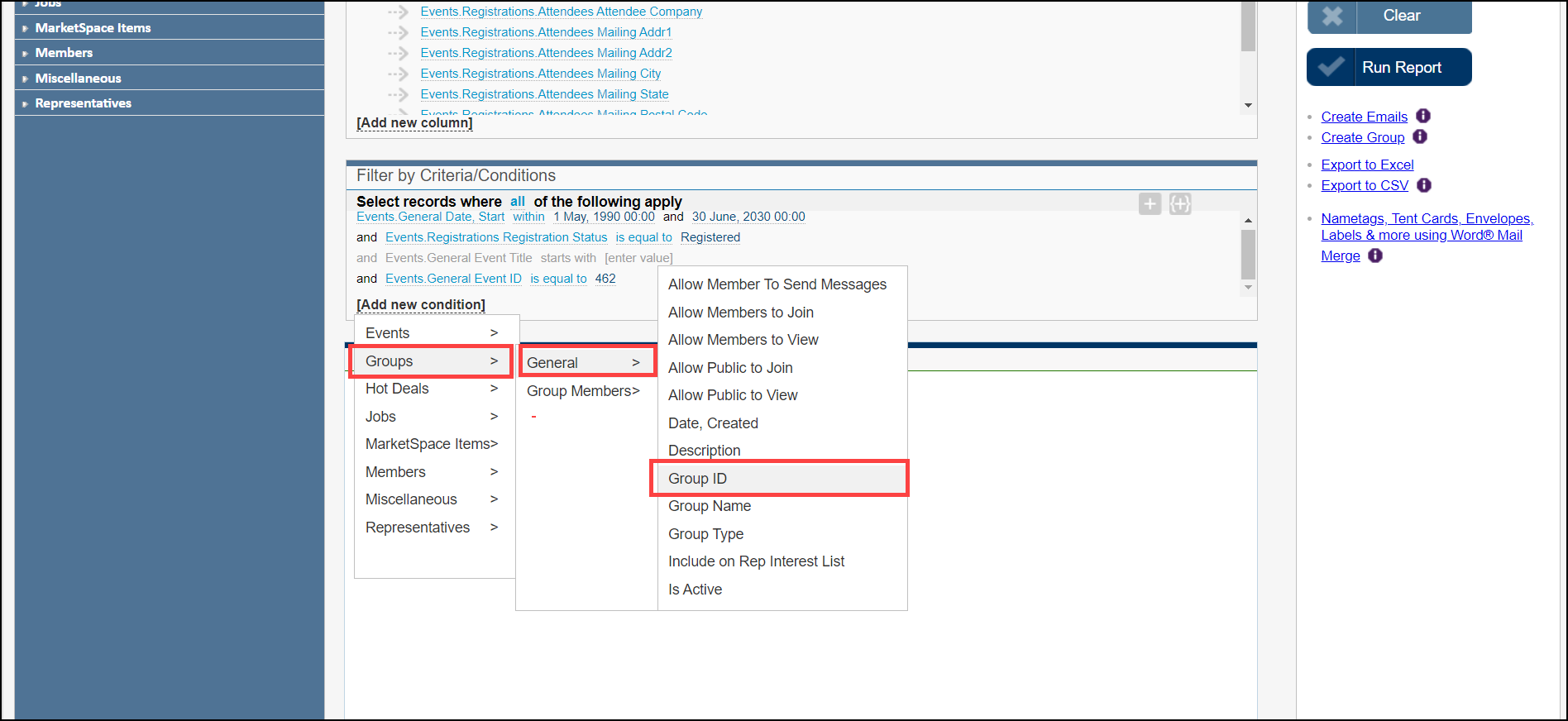Image resolution: width=1568 pixels, height=721 pixels.
Task: Change the 'all' match operator
Action: pyautogui.click(x=517, y=201)
